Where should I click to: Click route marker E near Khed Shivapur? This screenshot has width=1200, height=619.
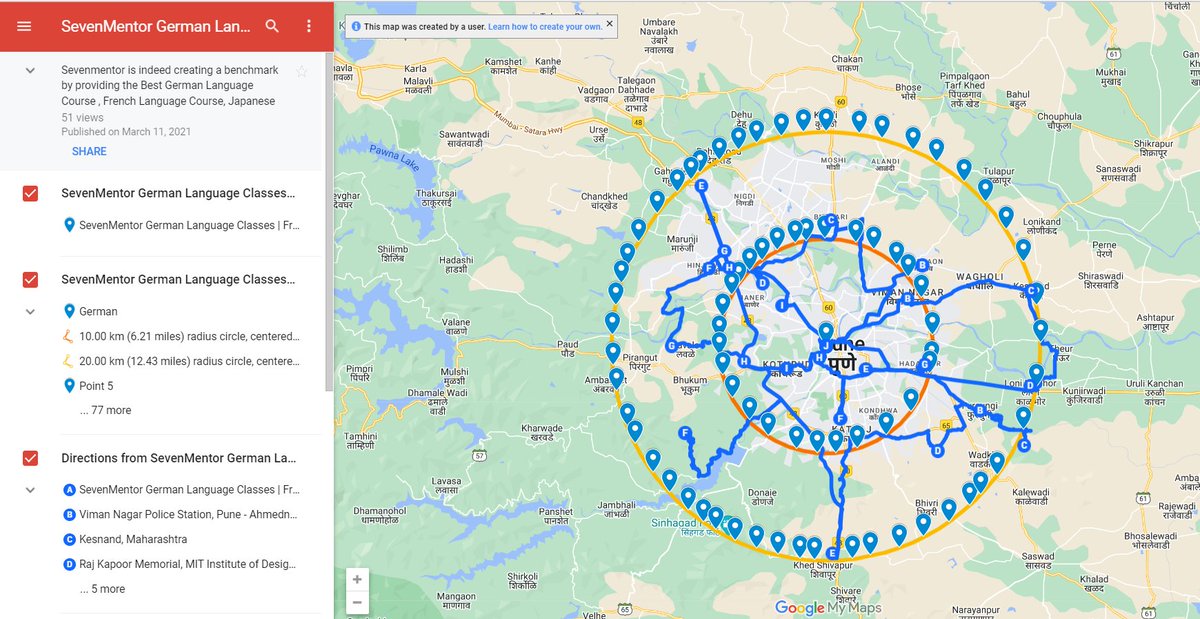coord(832,552)
